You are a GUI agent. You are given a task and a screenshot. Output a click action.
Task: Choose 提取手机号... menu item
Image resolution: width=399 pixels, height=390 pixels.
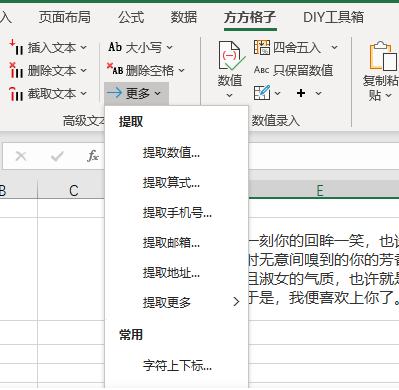click(x=177, y=213)
